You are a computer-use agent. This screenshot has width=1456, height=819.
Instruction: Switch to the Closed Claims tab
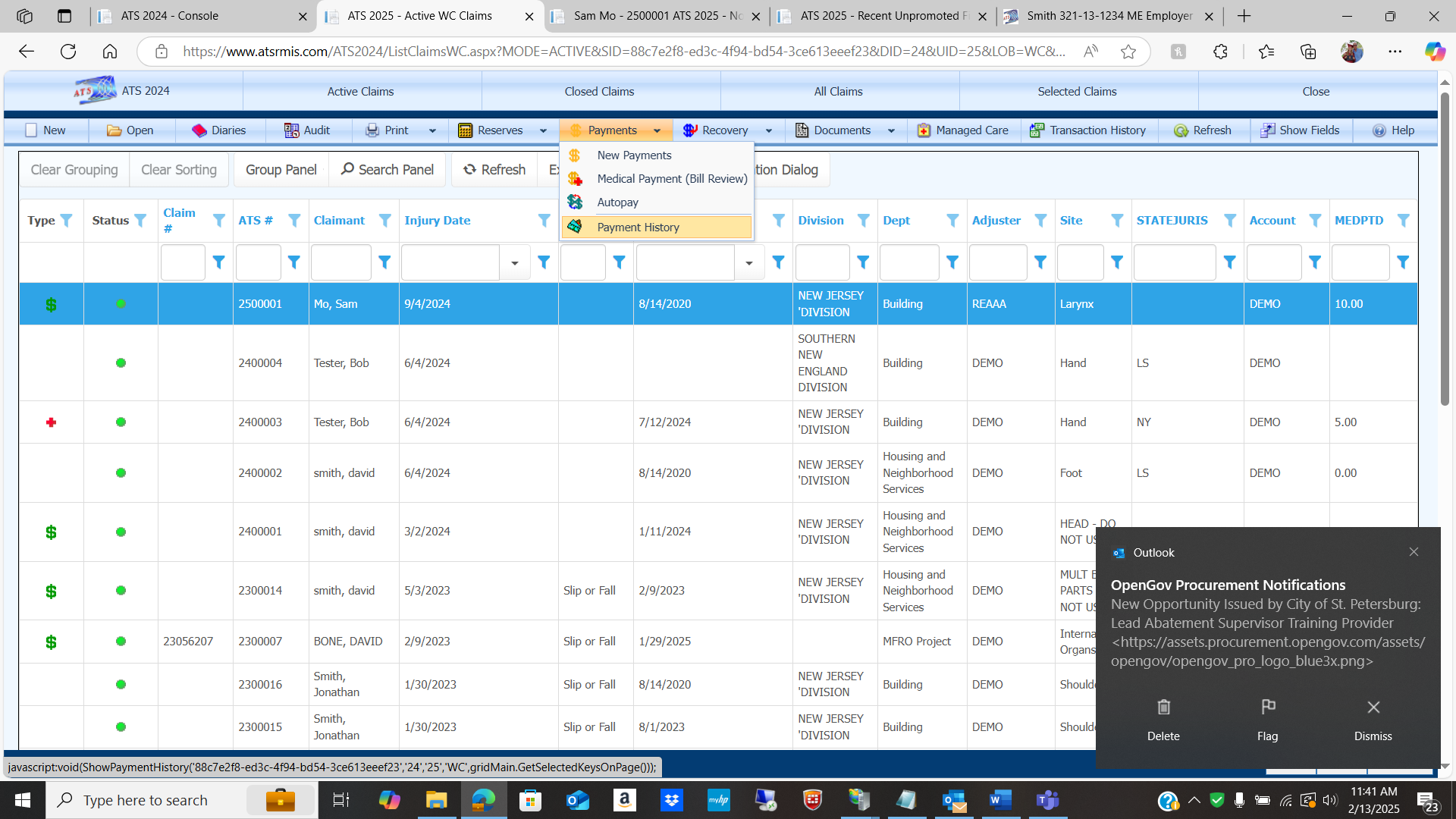pyautogui.click(x=599, y=92)
